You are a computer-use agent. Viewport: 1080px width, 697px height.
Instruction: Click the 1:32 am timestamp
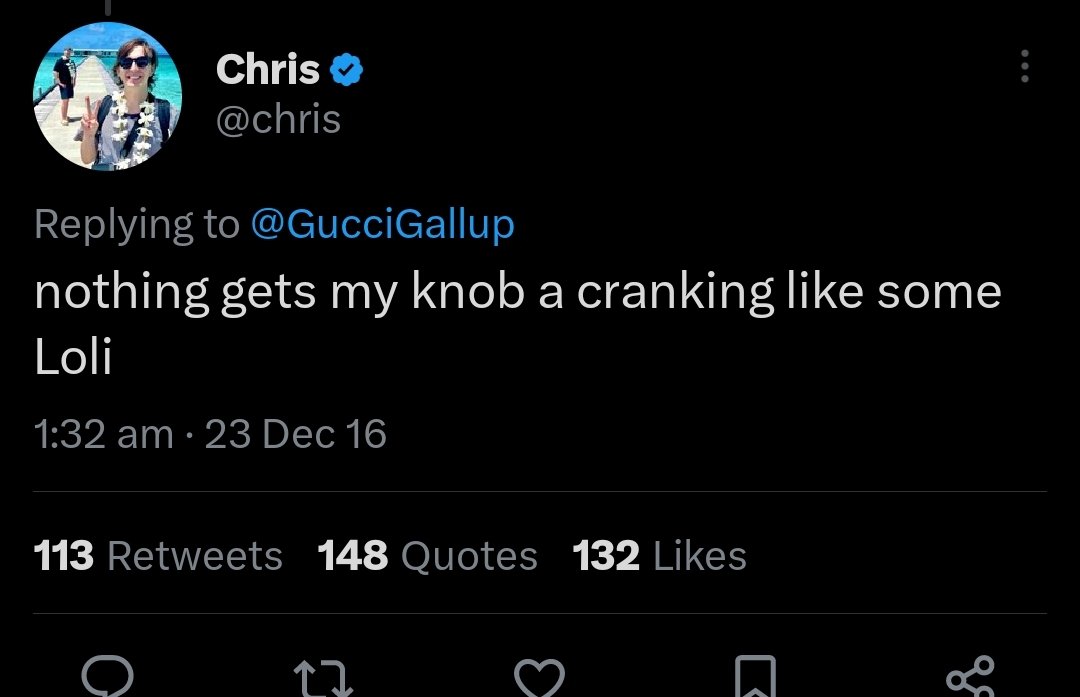click(104, 434)
